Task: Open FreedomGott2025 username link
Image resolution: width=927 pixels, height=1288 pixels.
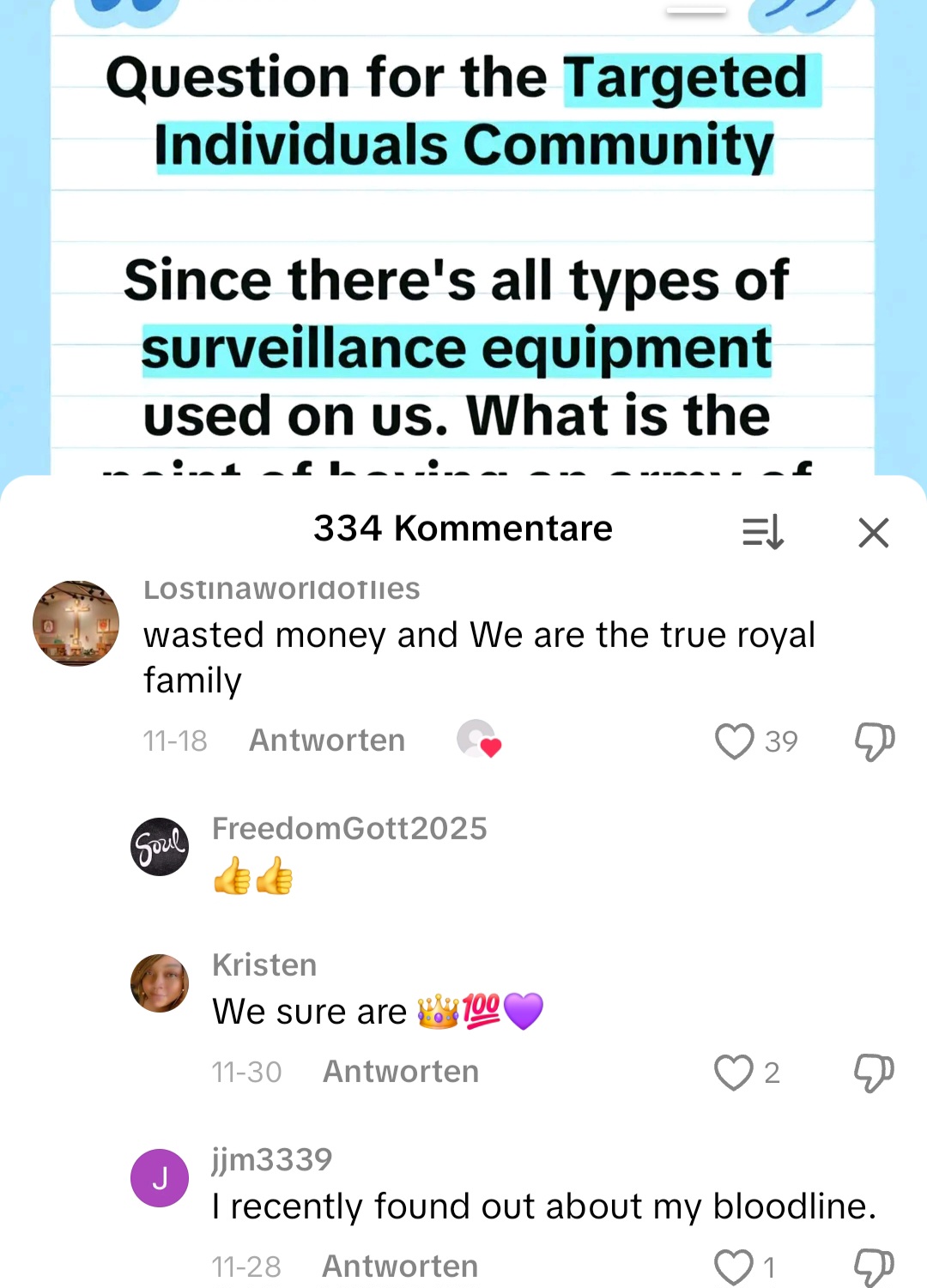Action: click(x=349, y=829)
